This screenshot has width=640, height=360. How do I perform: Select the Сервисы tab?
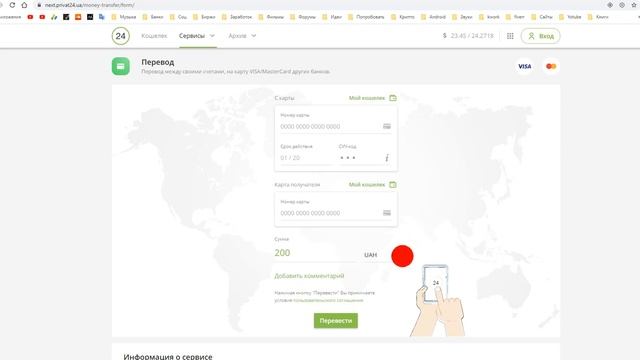pyautogui.click(x=192, y=36)
